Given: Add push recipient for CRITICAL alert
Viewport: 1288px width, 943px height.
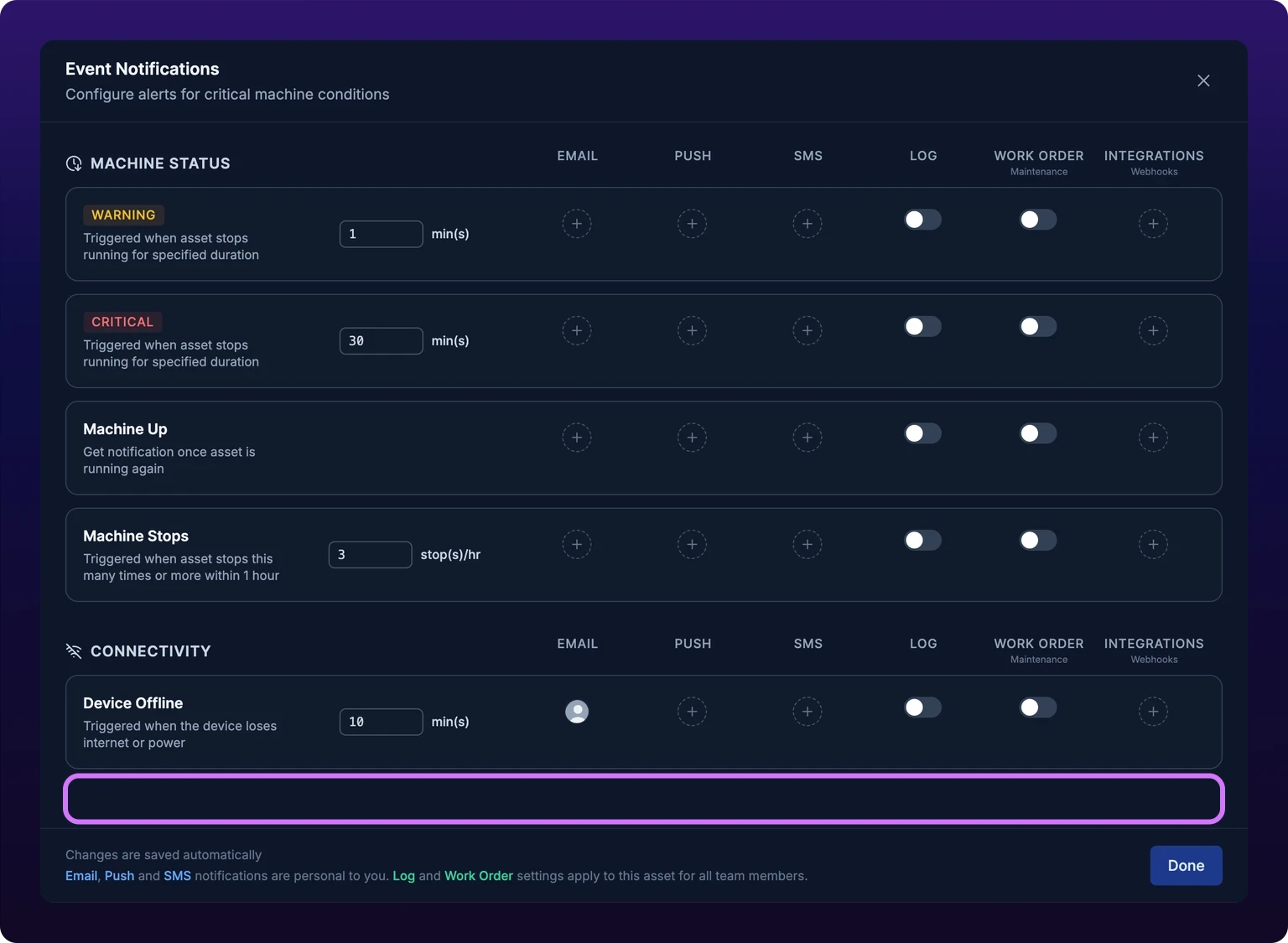Looking at the screenshot, I should coord(692,330).
